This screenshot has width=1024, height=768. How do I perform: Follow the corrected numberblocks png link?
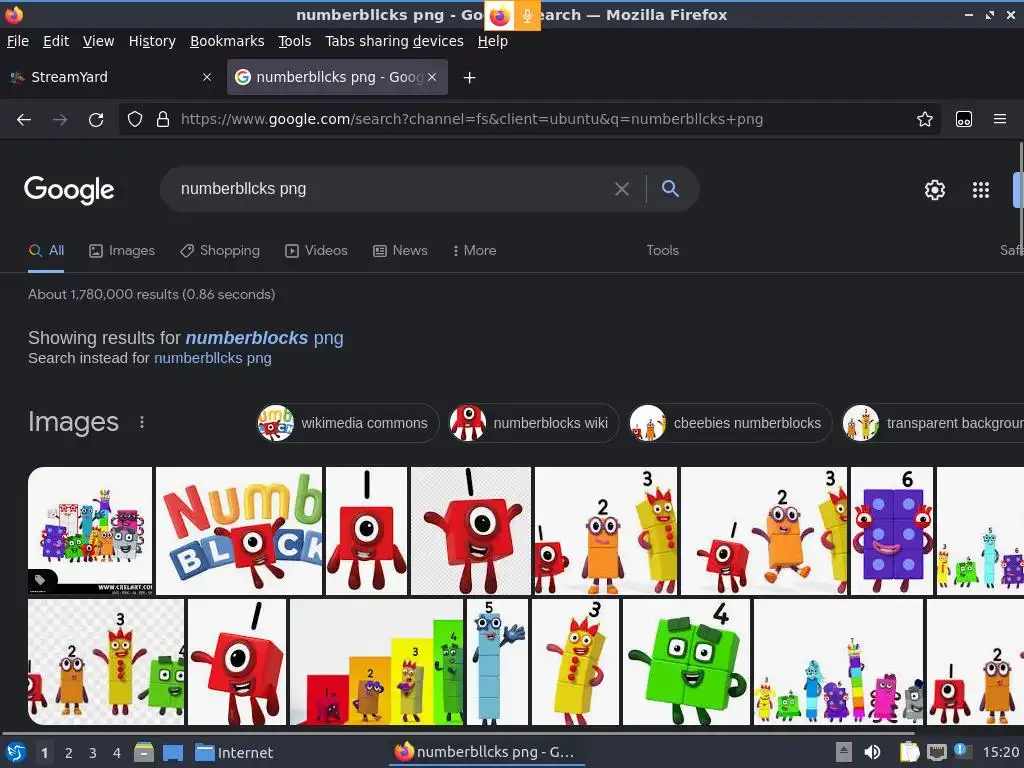264,338
